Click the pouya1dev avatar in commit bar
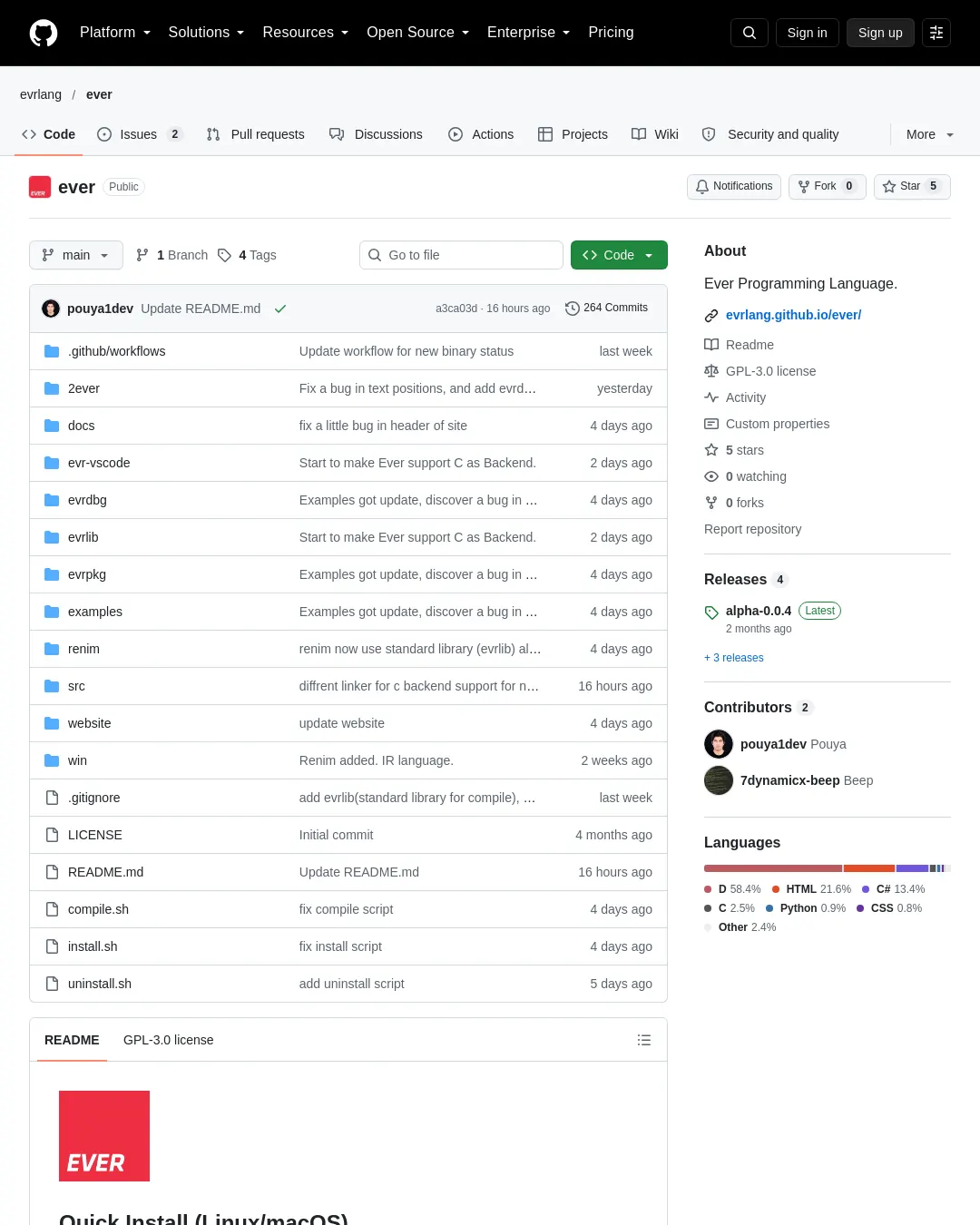This screenshot has height=1225, width=980. tap(51, 309)
